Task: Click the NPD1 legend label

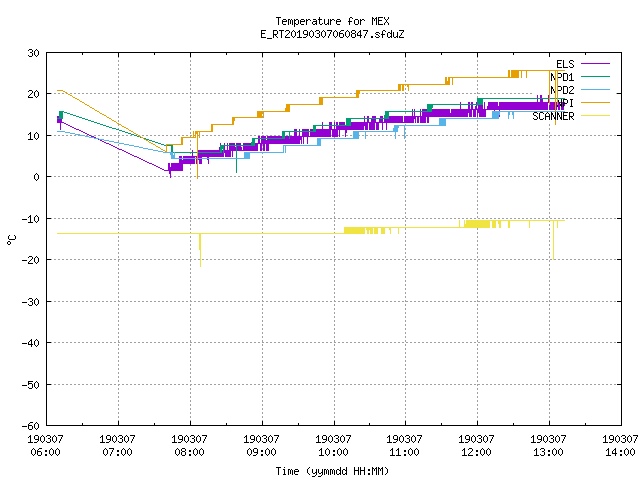Action: (x=562, y=77)
